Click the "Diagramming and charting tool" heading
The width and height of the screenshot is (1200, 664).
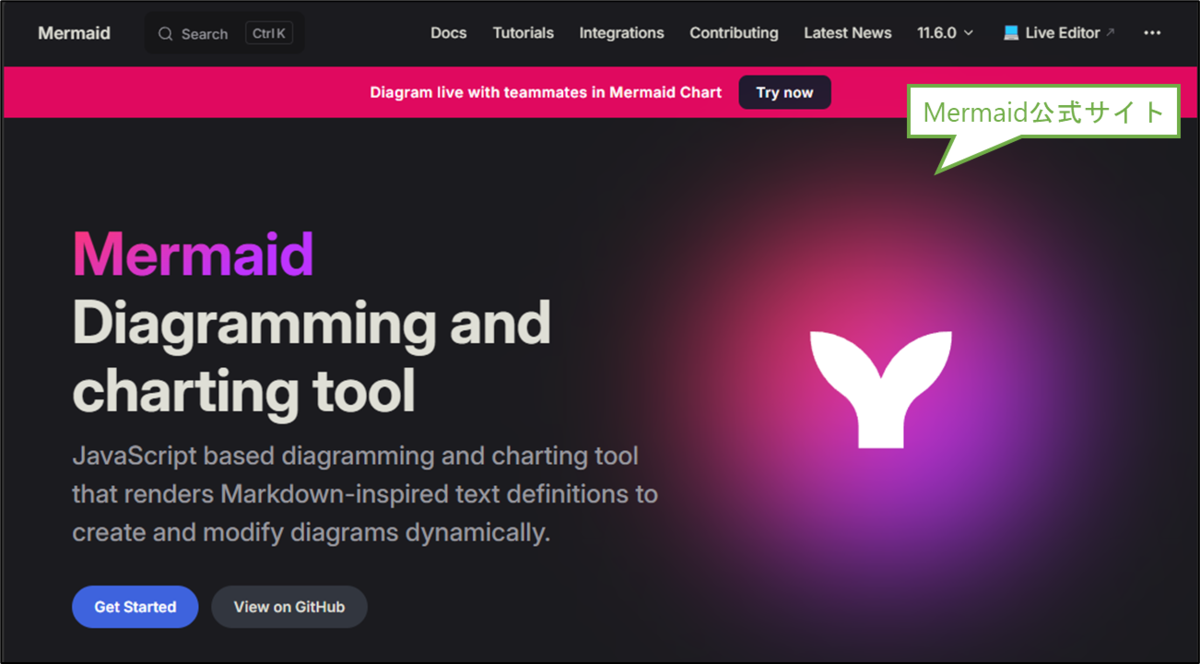(311, 356)
